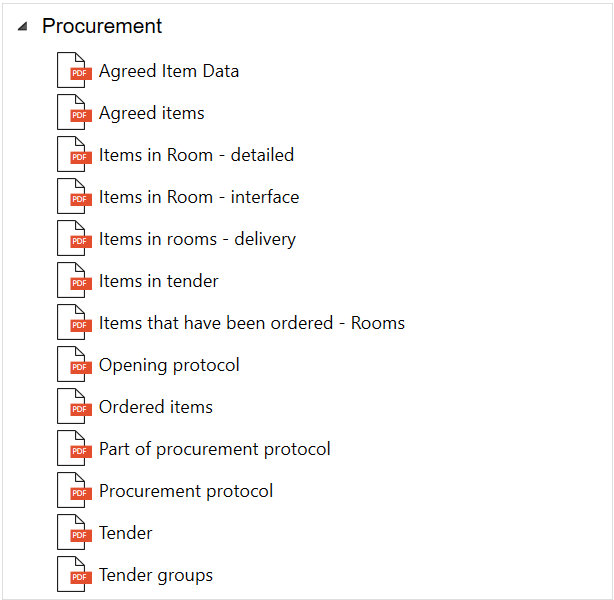Click PDF icon beside Agreed Item Data

click(73, 71)
